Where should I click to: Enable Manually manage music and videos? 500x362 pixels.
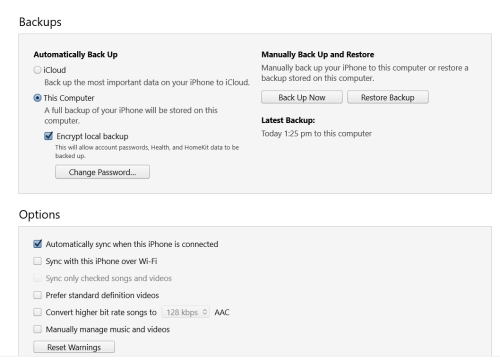coord(38,329)
